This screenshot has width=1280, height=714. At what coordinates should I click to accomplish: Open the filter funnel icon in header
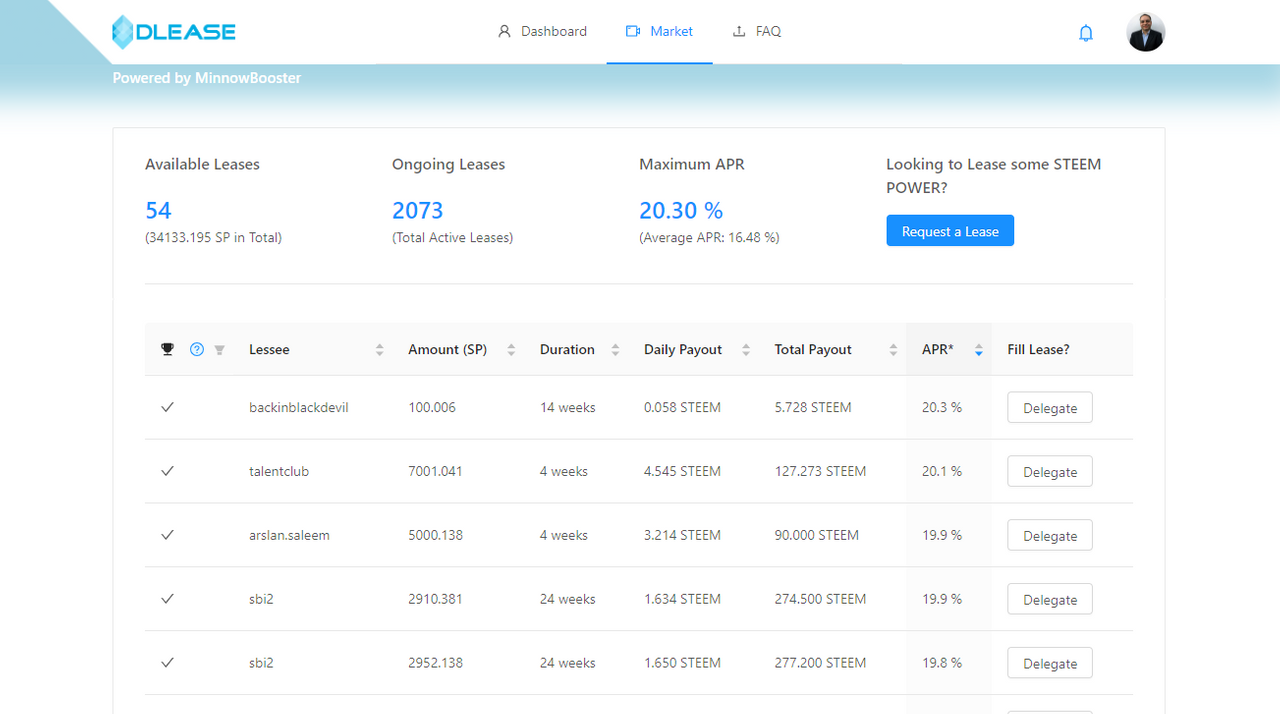220,350
